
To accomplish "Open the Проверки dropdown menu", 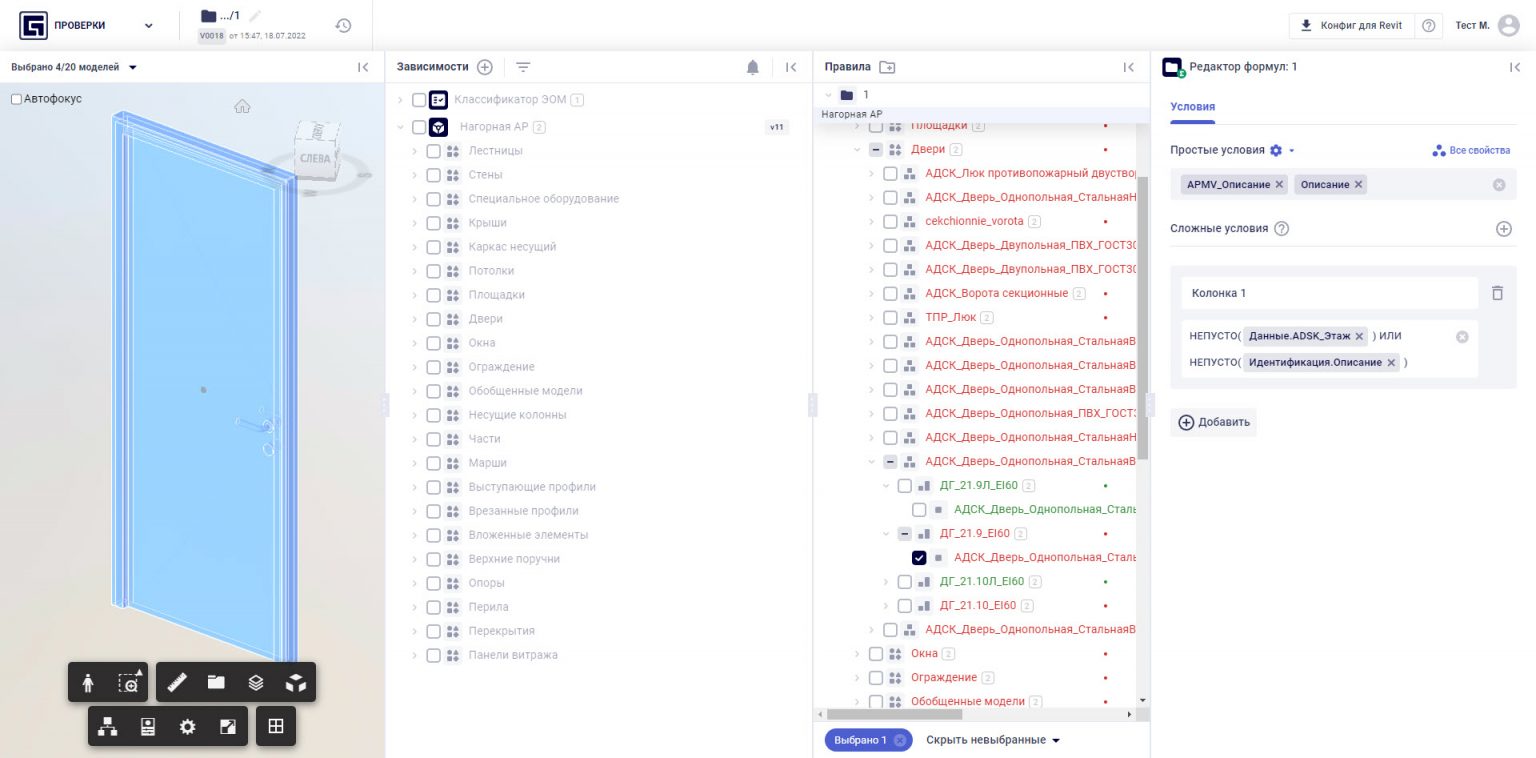I will [x=149, y=25].
